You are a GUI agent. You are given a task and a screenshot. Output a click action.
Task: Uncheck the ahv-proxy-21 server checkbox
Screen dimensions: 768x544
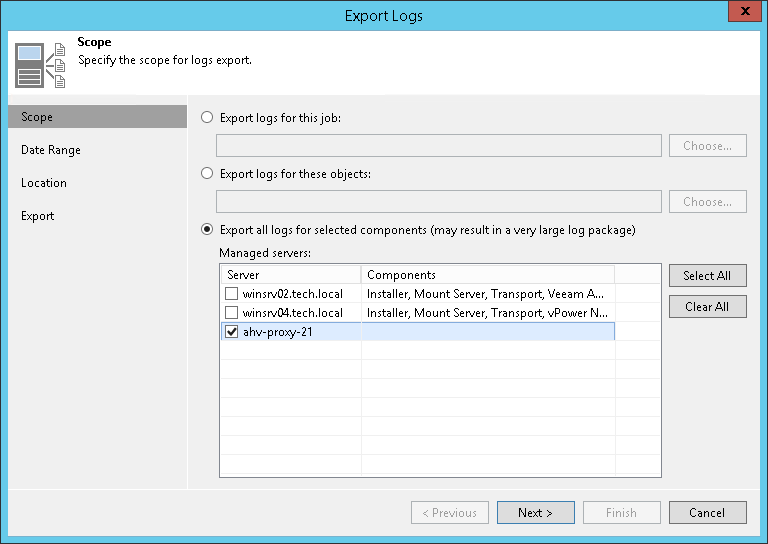(x=231, y=332)
